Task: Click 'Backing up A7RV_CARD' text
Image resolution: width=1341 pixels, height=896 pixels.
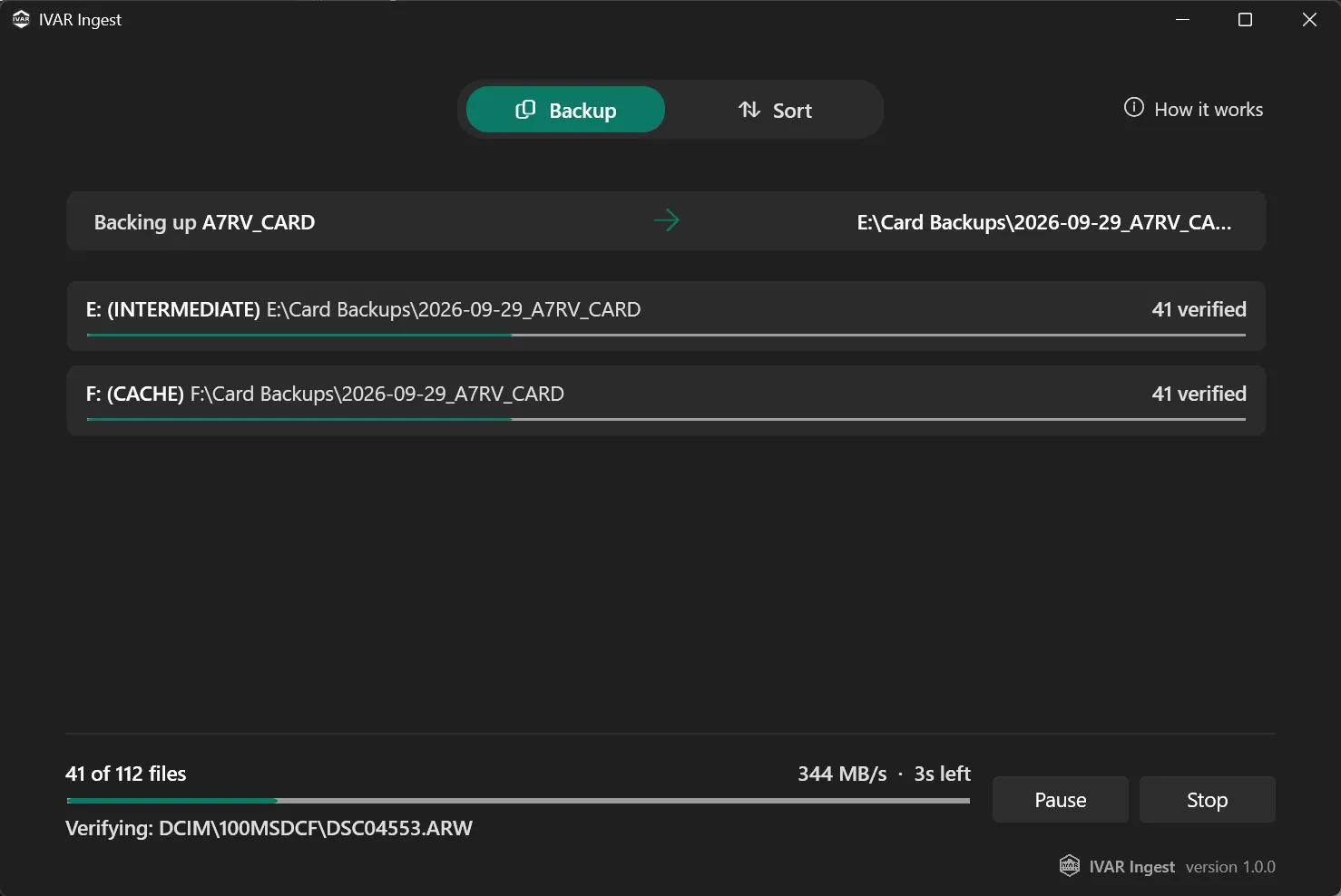Action: [204, 222]
